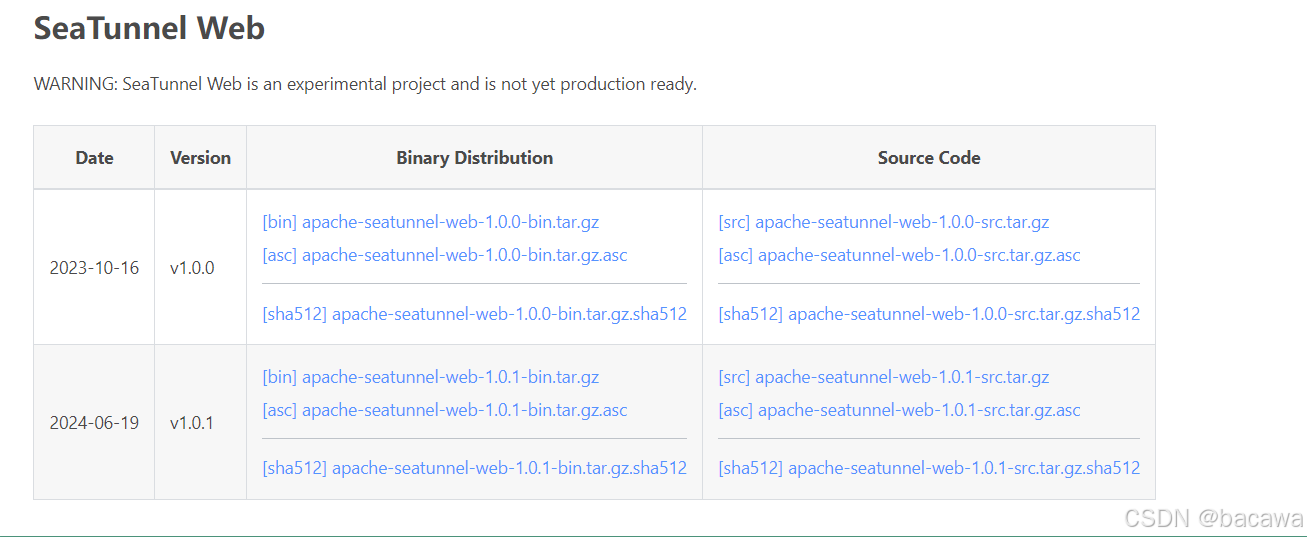The height and width of the screenshot is (540, 1307).
Task: Open the 1.0.1 bin.tar.gz.asc signature link
Action: click(x=445, y=410)
